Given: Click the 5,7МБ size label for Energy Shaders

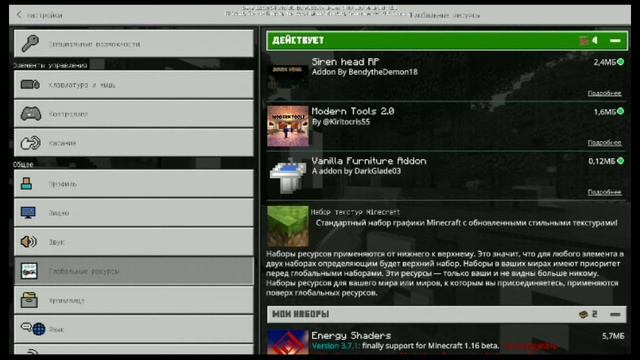Looking at the screenshot, I should pyautogui.click(x=613, y=336).
